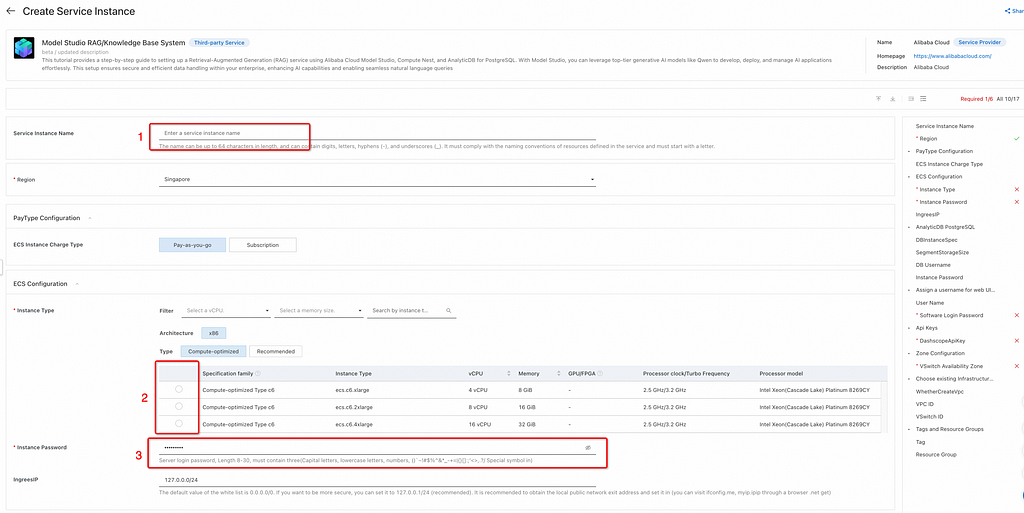
Task: Click the list view lines icon
Action: pyautogui.click(x=923, y=99)
